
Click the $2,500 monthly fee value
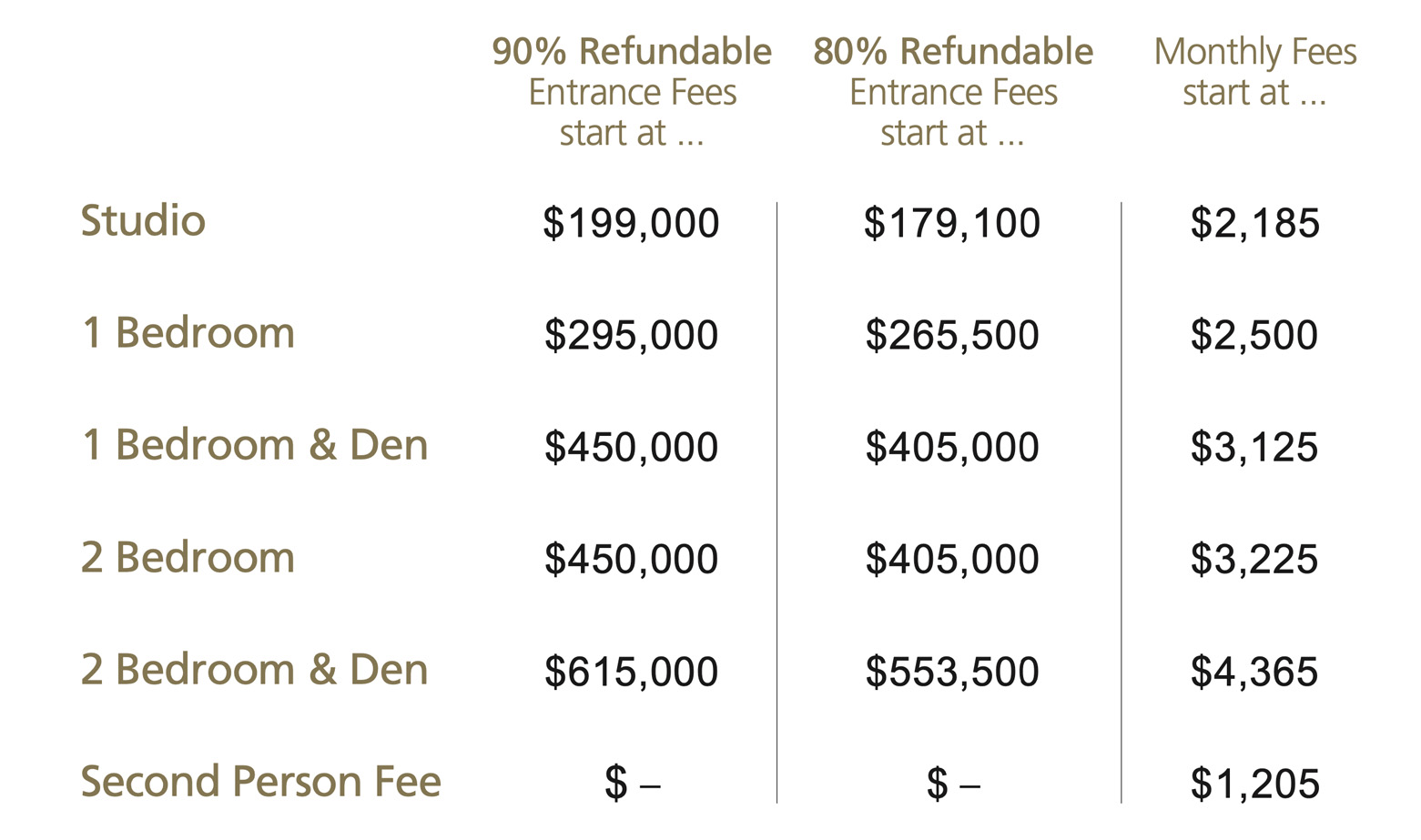click(1254, 336)
